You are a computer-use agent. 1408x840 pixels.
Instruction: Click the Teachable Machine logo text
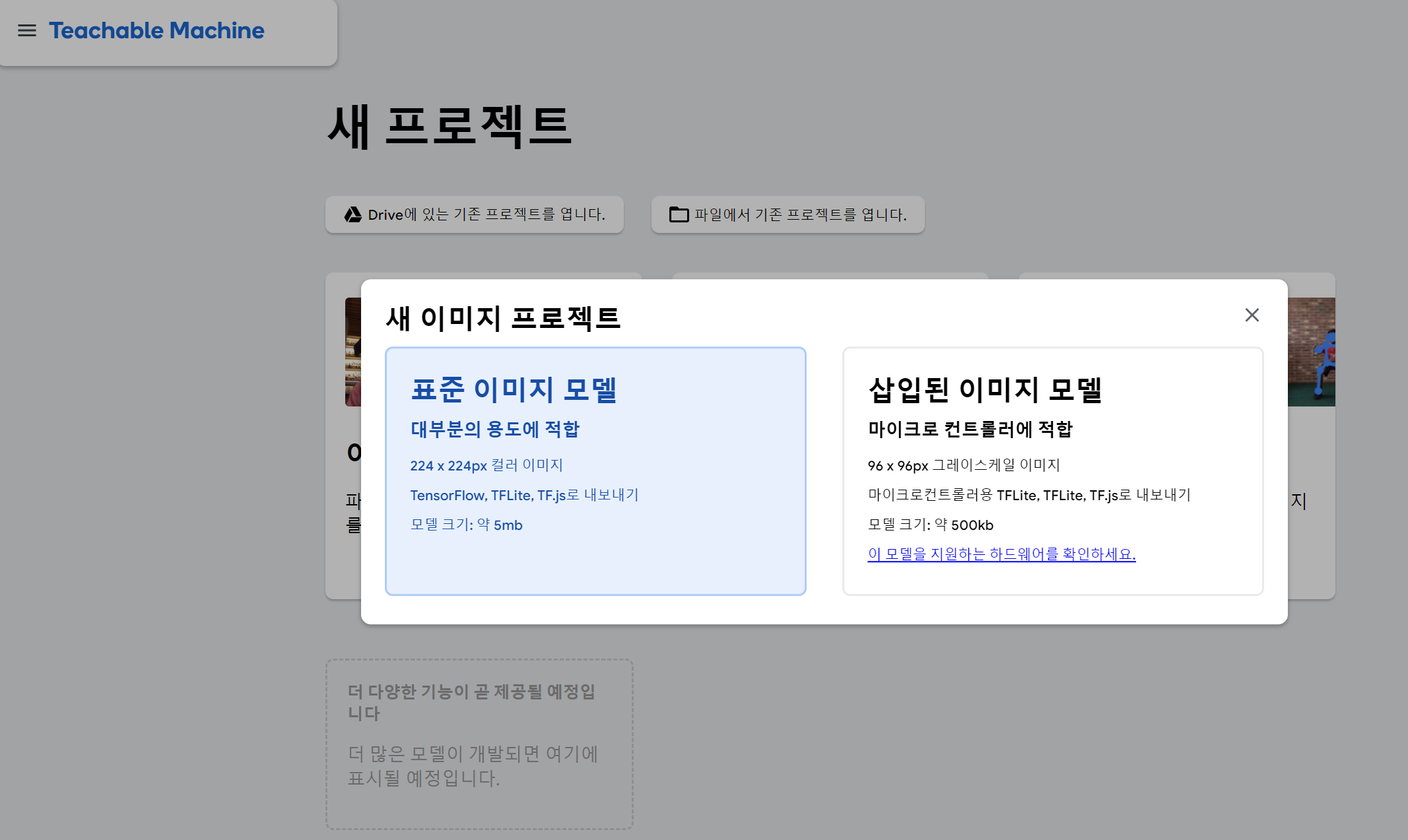click(x=156, y=30)
